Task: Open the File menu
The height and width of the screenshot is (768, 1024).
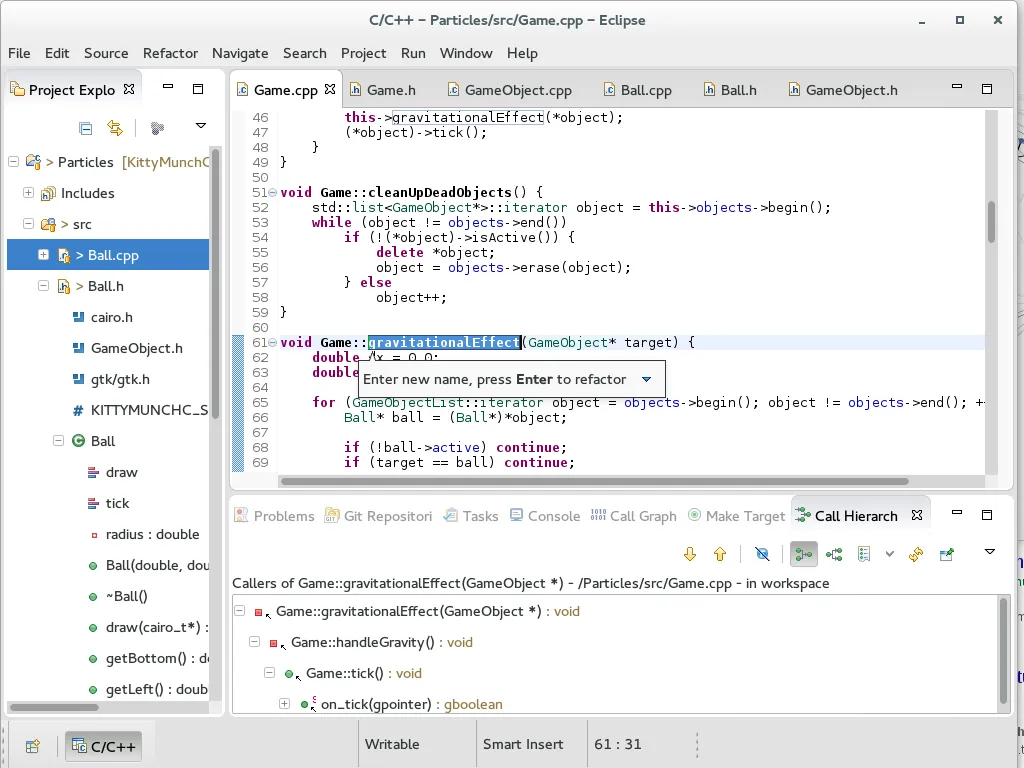Action: 19,53
